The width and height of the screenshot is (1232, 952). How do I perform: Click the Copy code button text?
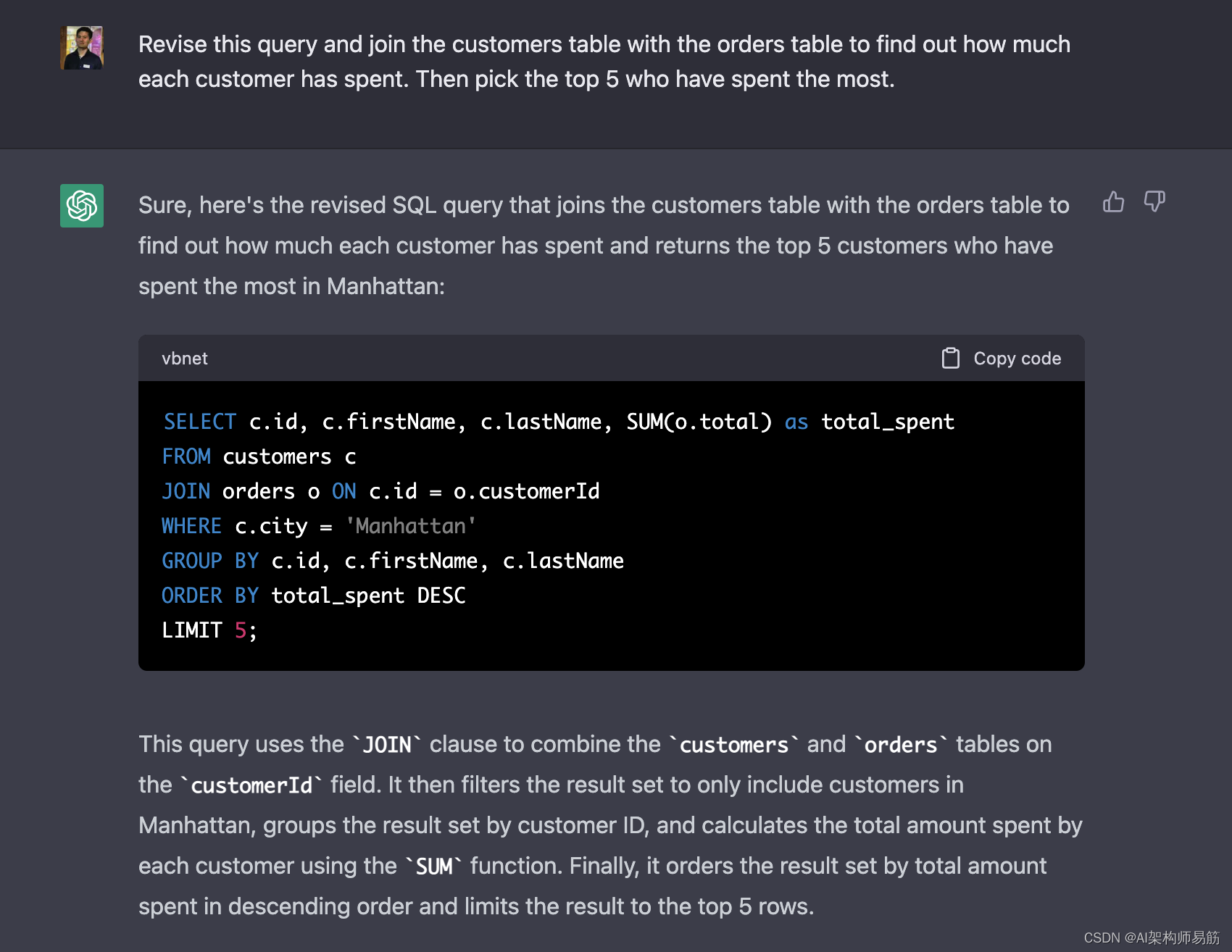(x=1017, y=359)
